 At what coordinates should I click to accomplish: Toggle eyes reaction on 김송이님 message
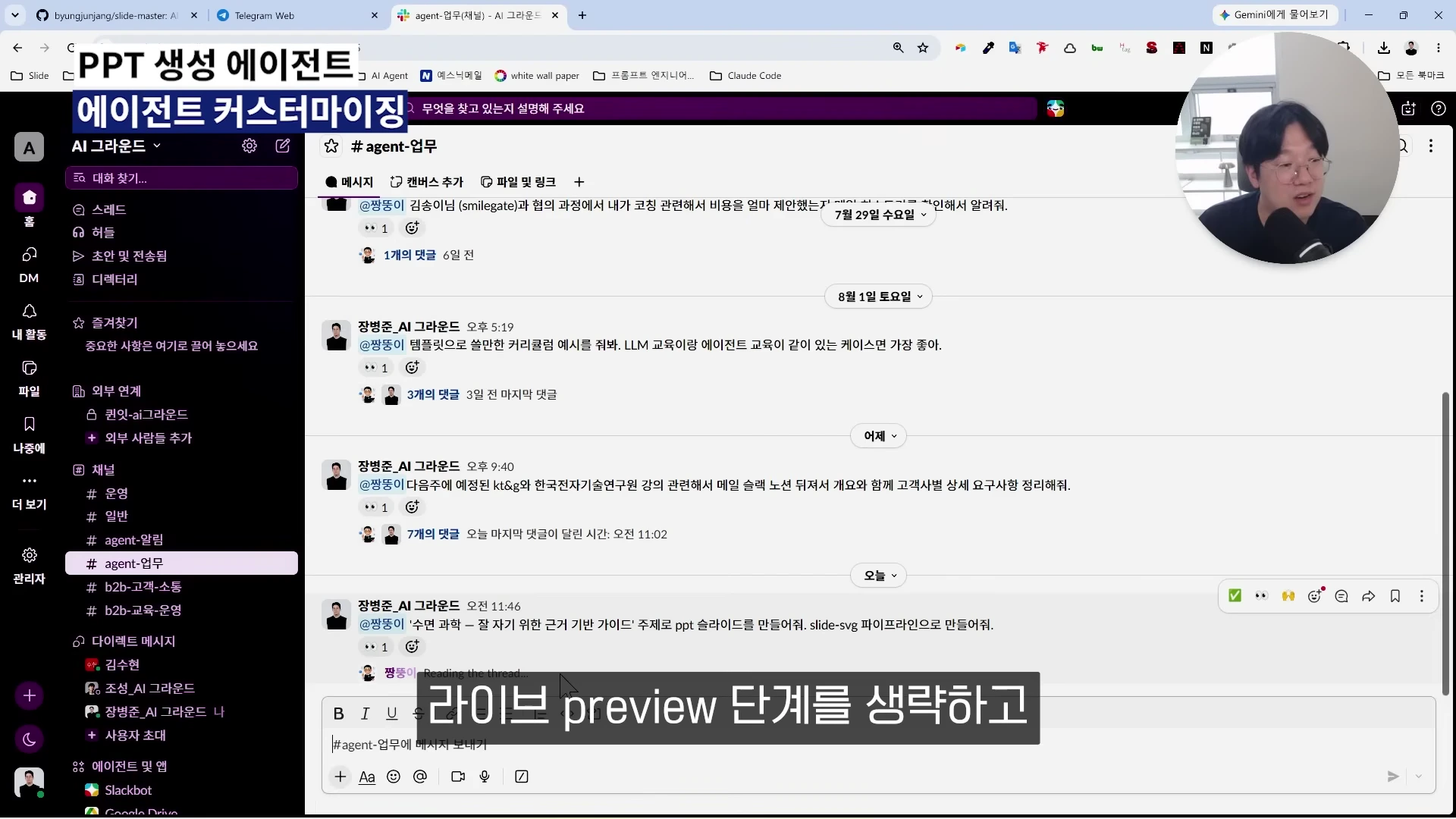tap(375, 228)
